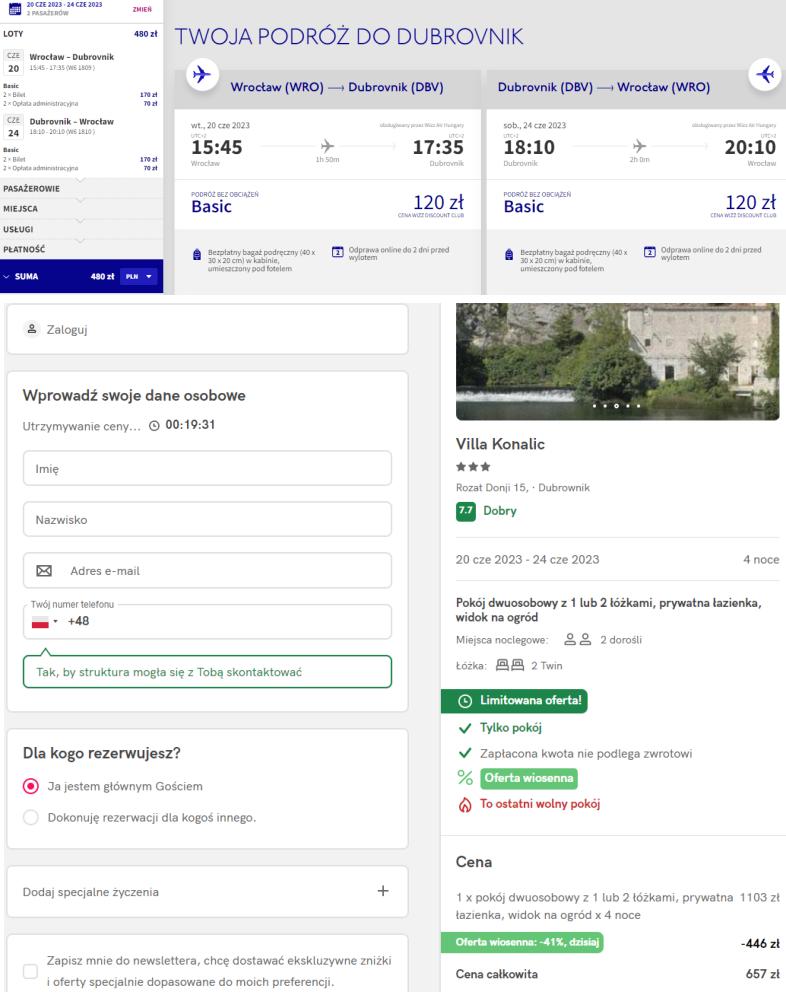The image size is (786, 993).
Task: Click the person icon next to Zaloguj
Action: click(32, 329)
